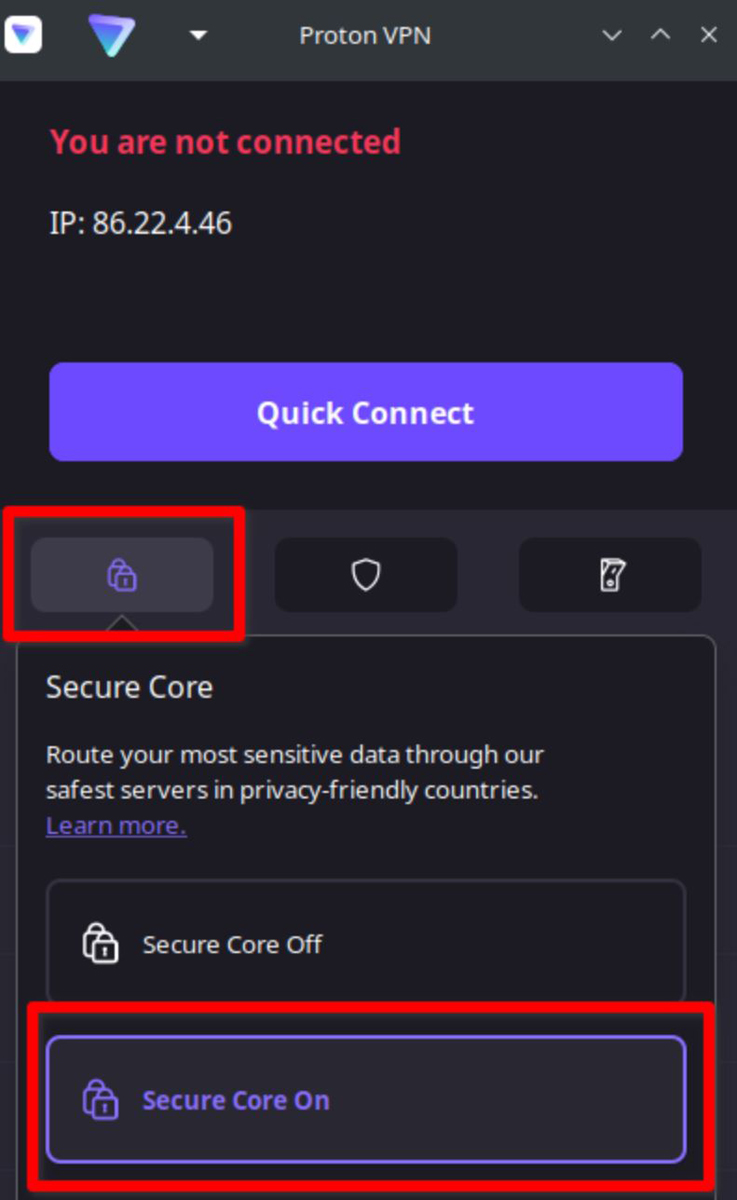The height and width of the screenshot is (1200, 737).
Task: Turn off Secure Core
Action: 366,943
